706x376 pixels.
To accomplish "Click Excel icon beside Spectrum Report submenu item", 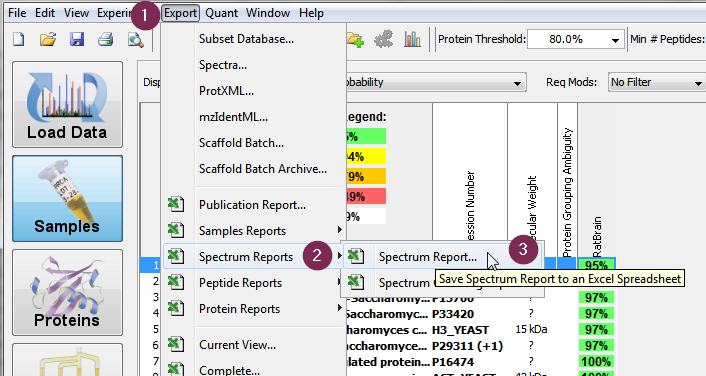I will [x=356, y=257].
